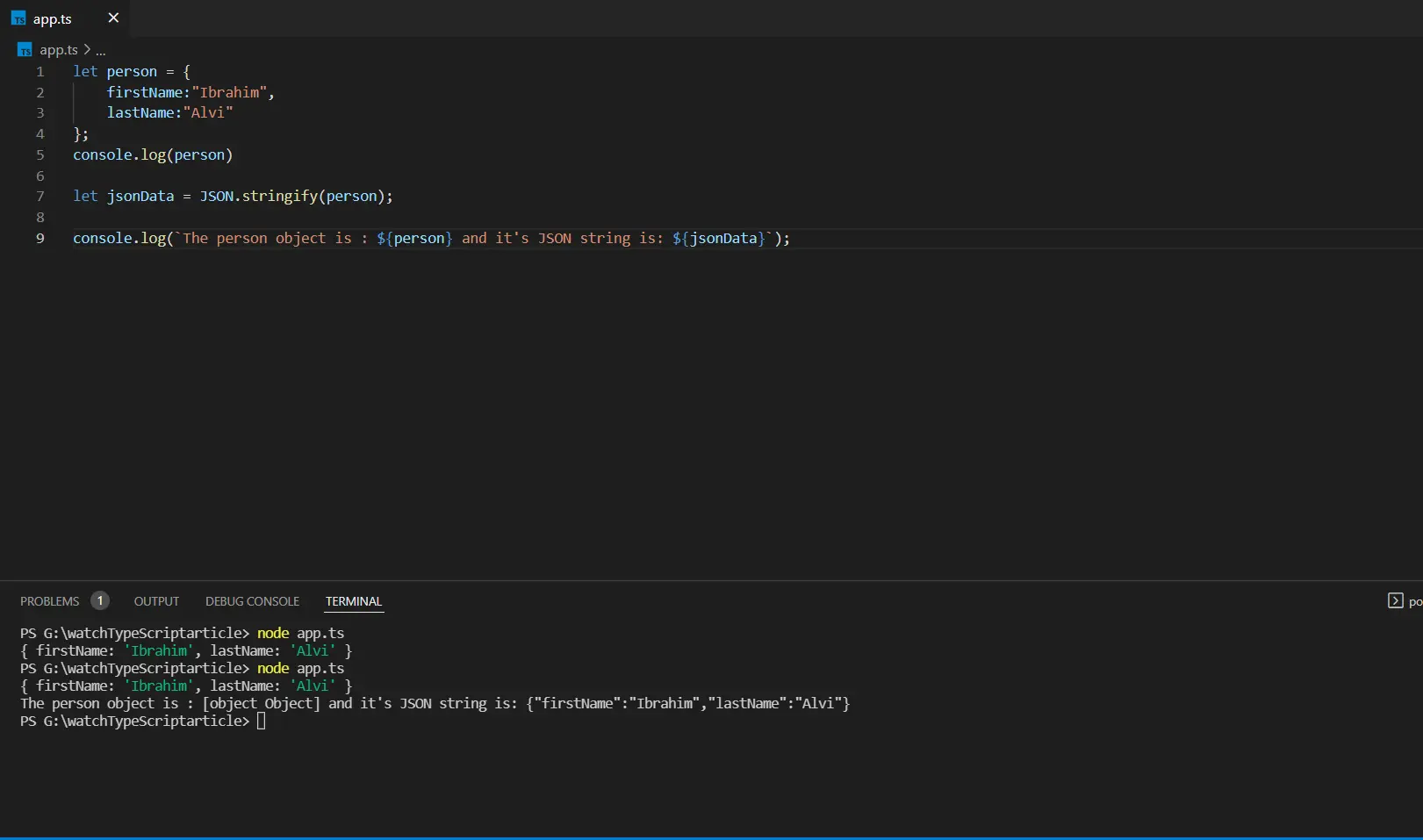
Task: Click the Problems count badge showing 1
Action: tap(99, 600)
